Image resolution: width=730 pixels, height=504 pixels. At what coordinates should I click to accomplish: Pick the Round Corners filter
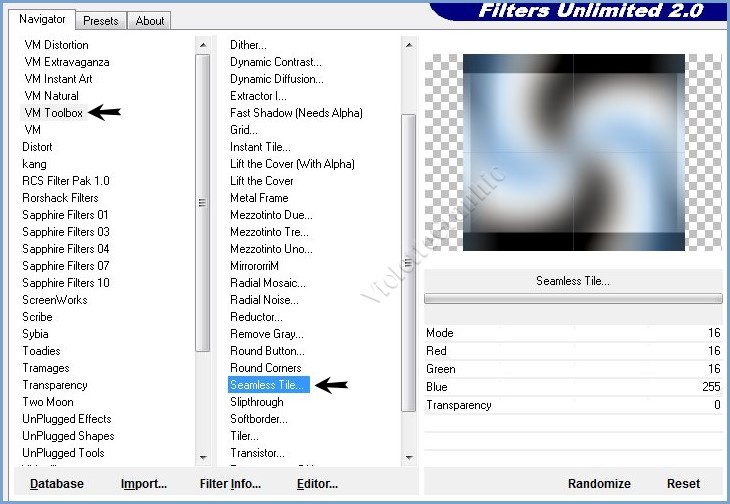click(x=267, y=368)
